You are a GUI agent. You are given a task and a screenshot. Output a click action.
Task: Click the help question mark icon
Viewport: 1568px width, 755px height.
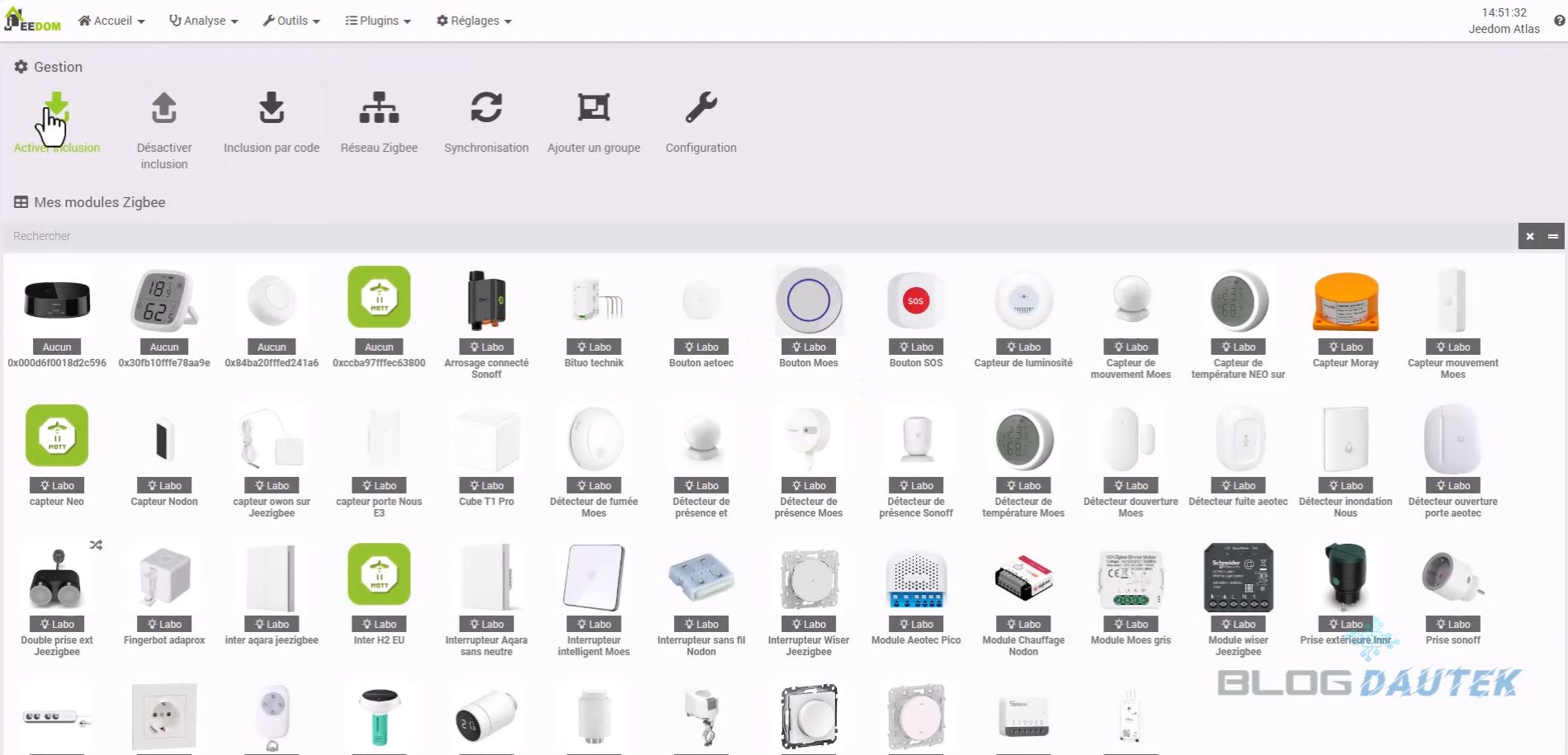tap(1559, 21)
